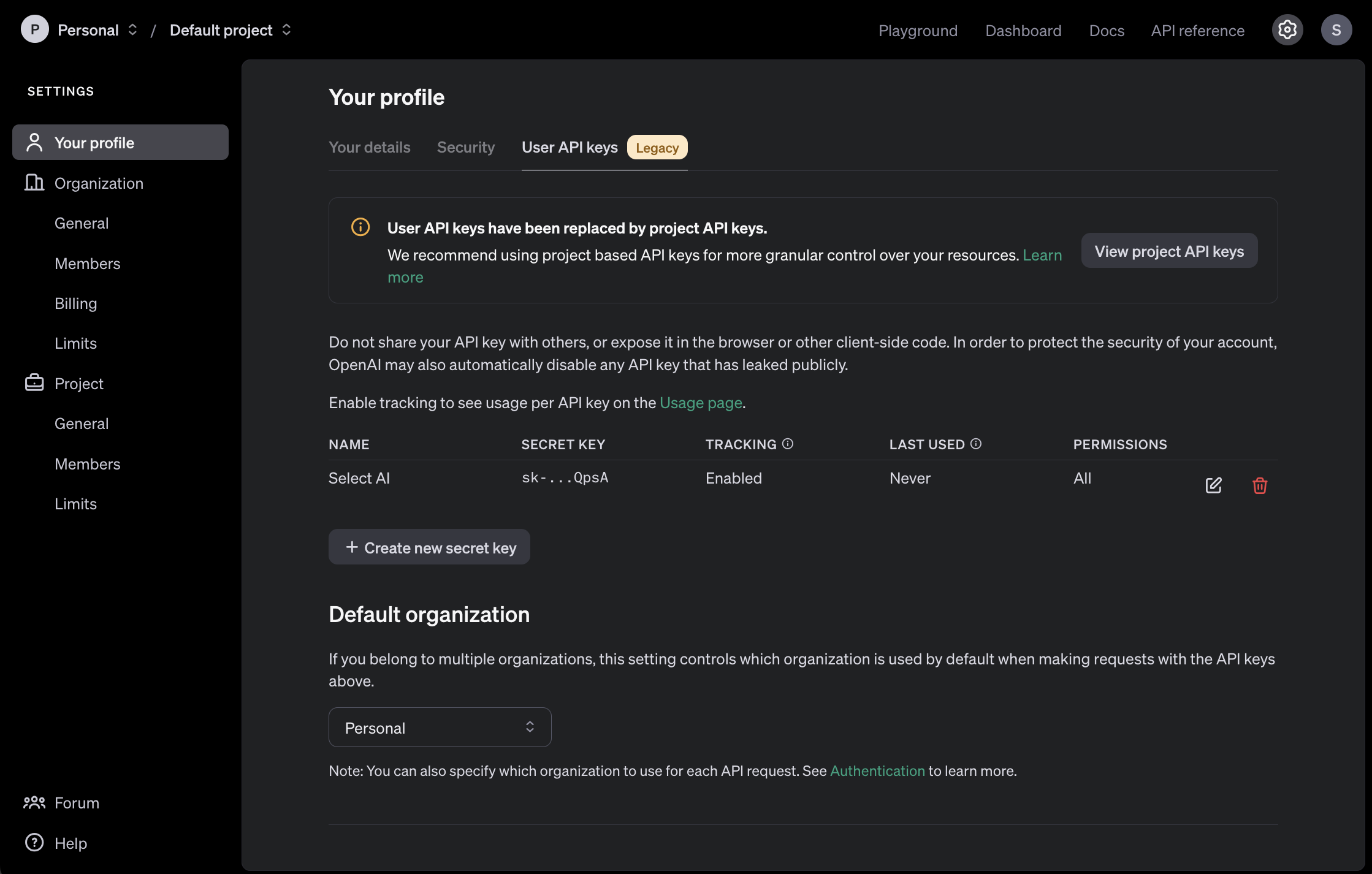Open the Forum from the people icon
1372x874 pixels.
pos(34,802)
